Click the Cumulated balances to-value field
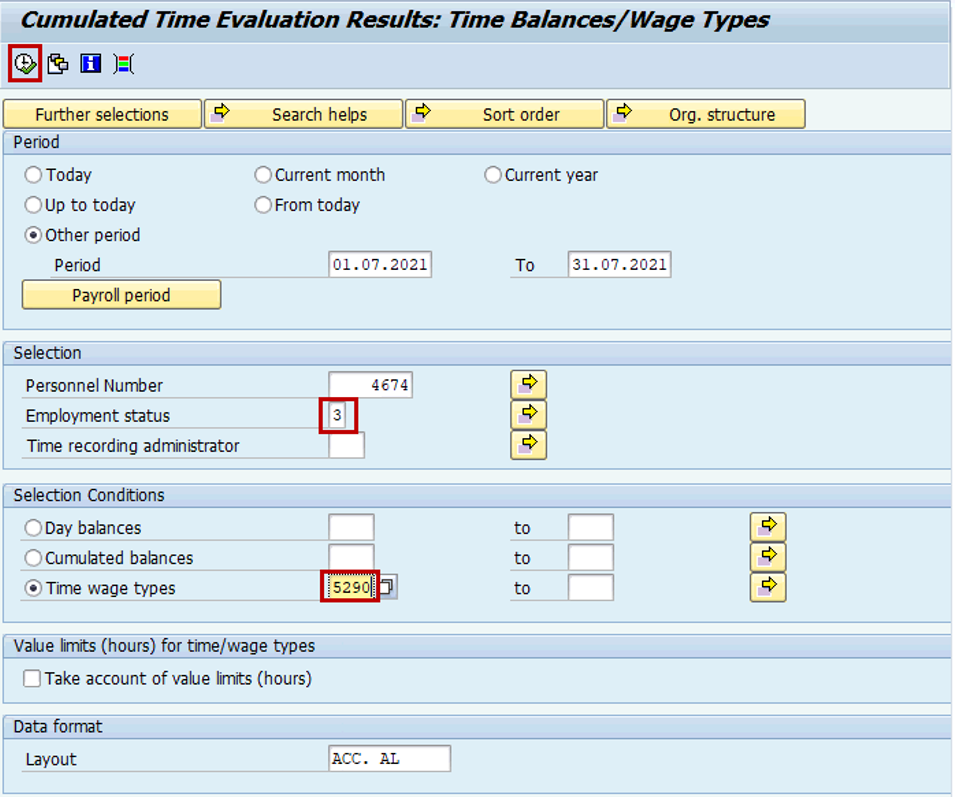The width and height of the screenshot is (955, 797). (x=591, y=557)
